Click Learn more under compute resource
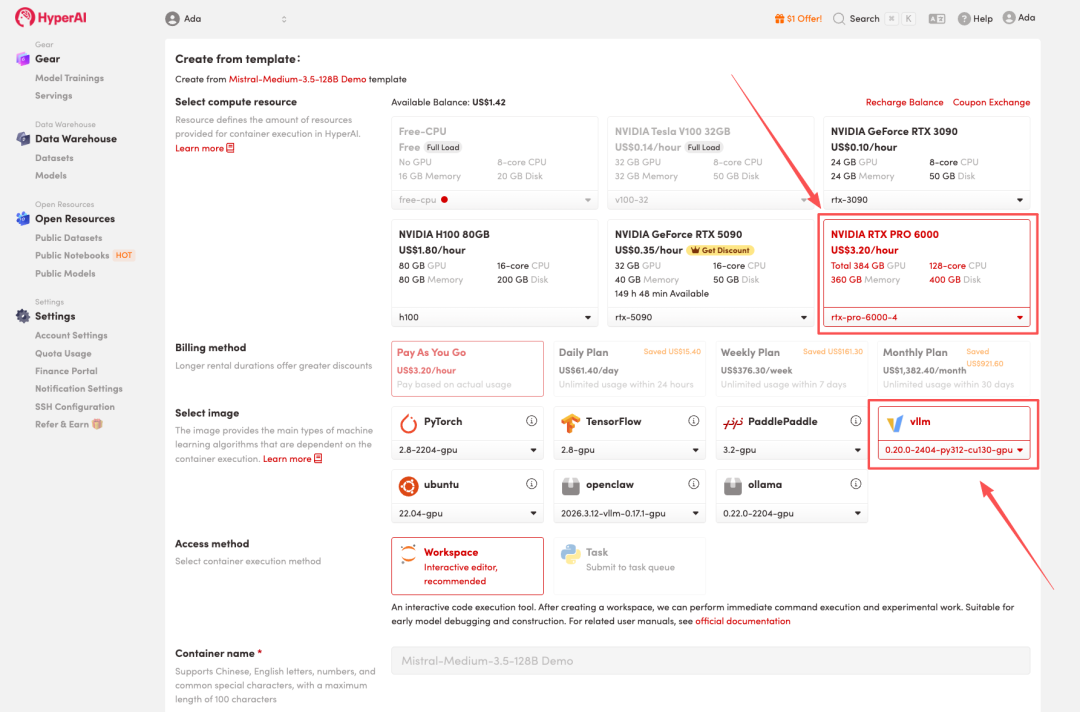Viewport: 1080px width, 712px height. tap(205, 148)
